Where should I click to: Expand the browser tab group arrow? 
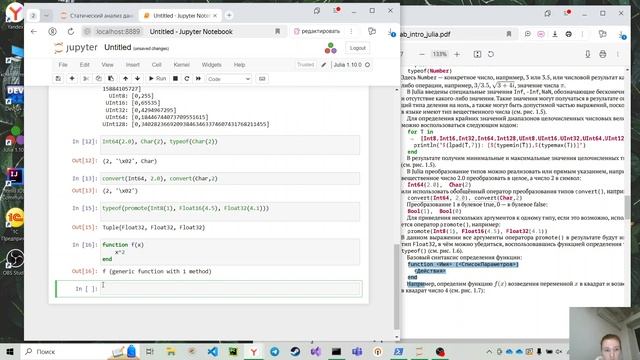(x=47, y=16)
